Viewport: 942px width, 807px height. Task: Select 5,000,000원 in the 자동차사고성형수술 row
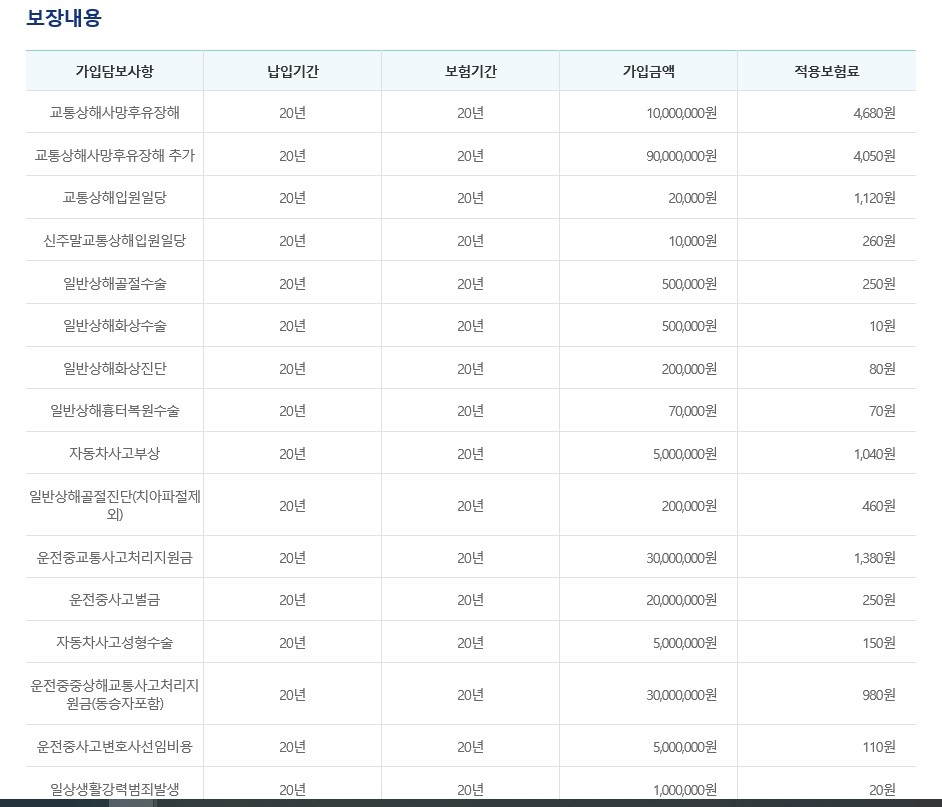pos(685,643)
